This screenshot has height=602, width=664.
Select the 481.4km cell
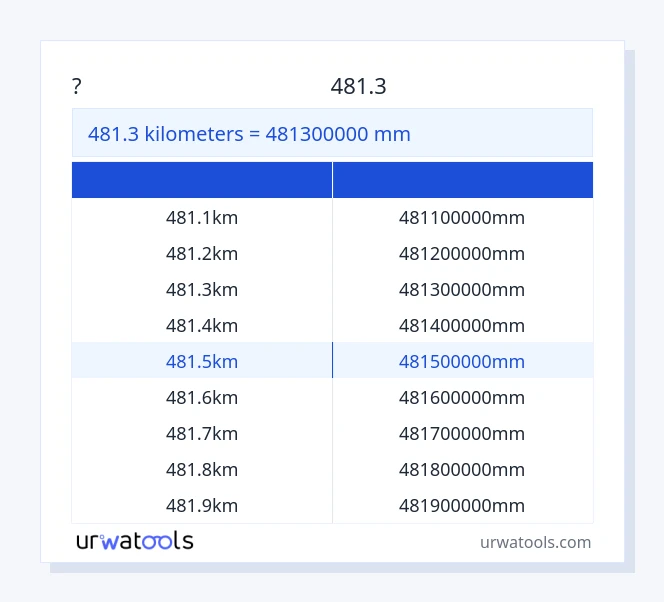[202, 325]
